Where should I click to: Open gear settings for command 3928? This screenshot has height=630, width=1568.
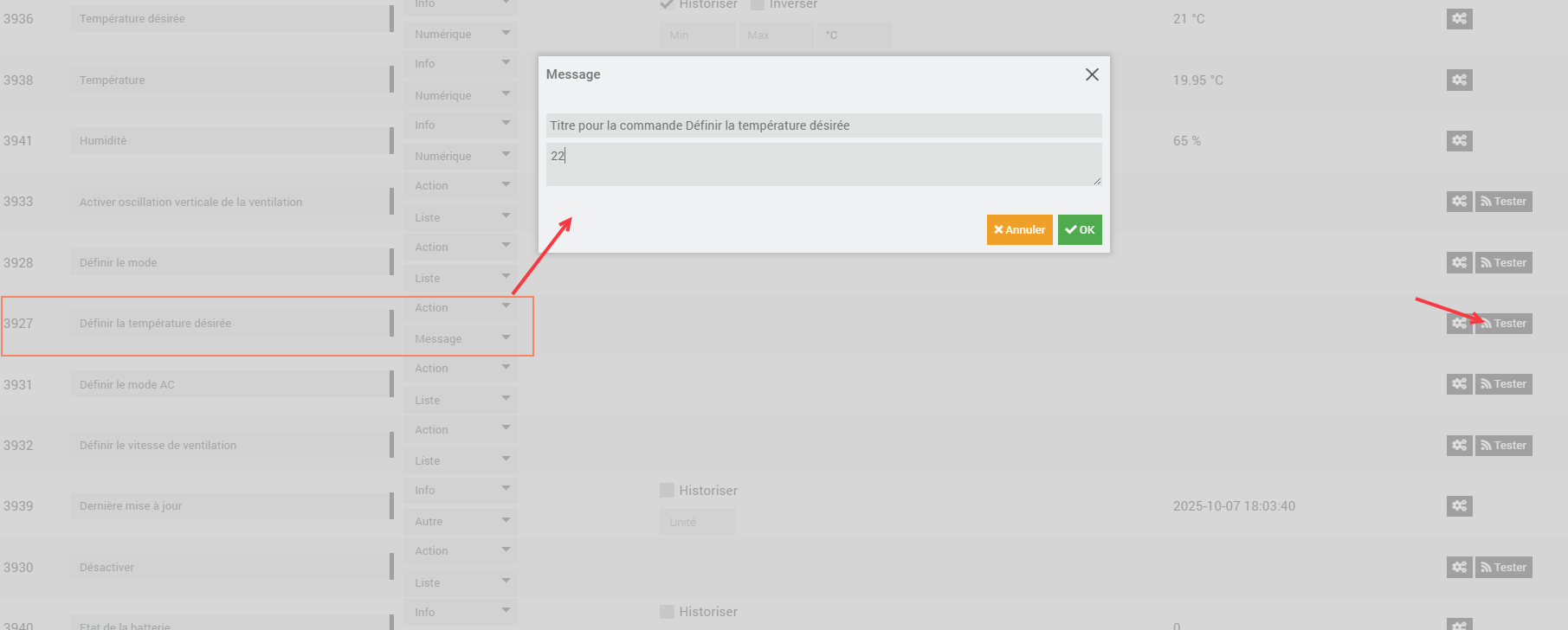tap(1459, 262)
